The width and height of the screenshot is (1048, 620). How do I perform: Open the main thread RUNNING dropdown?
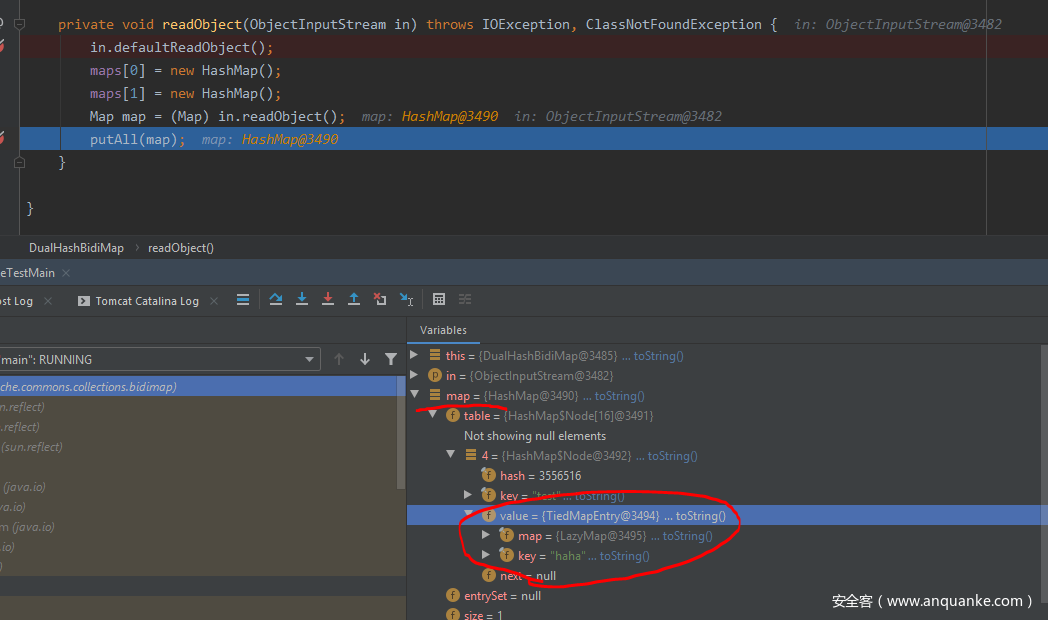point(309,359)
